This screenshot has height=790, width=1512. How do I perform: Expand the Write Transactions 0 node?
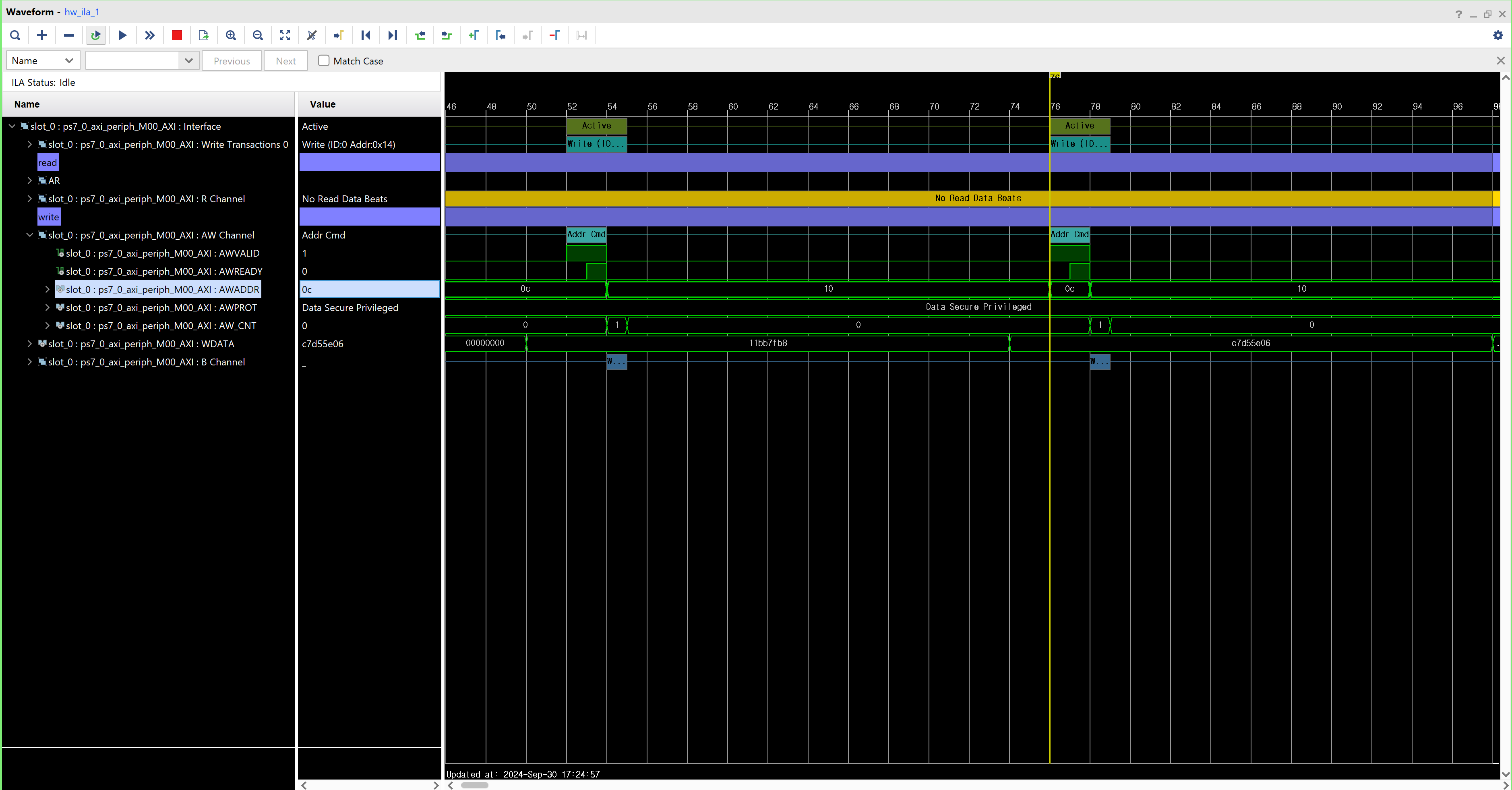29,145
